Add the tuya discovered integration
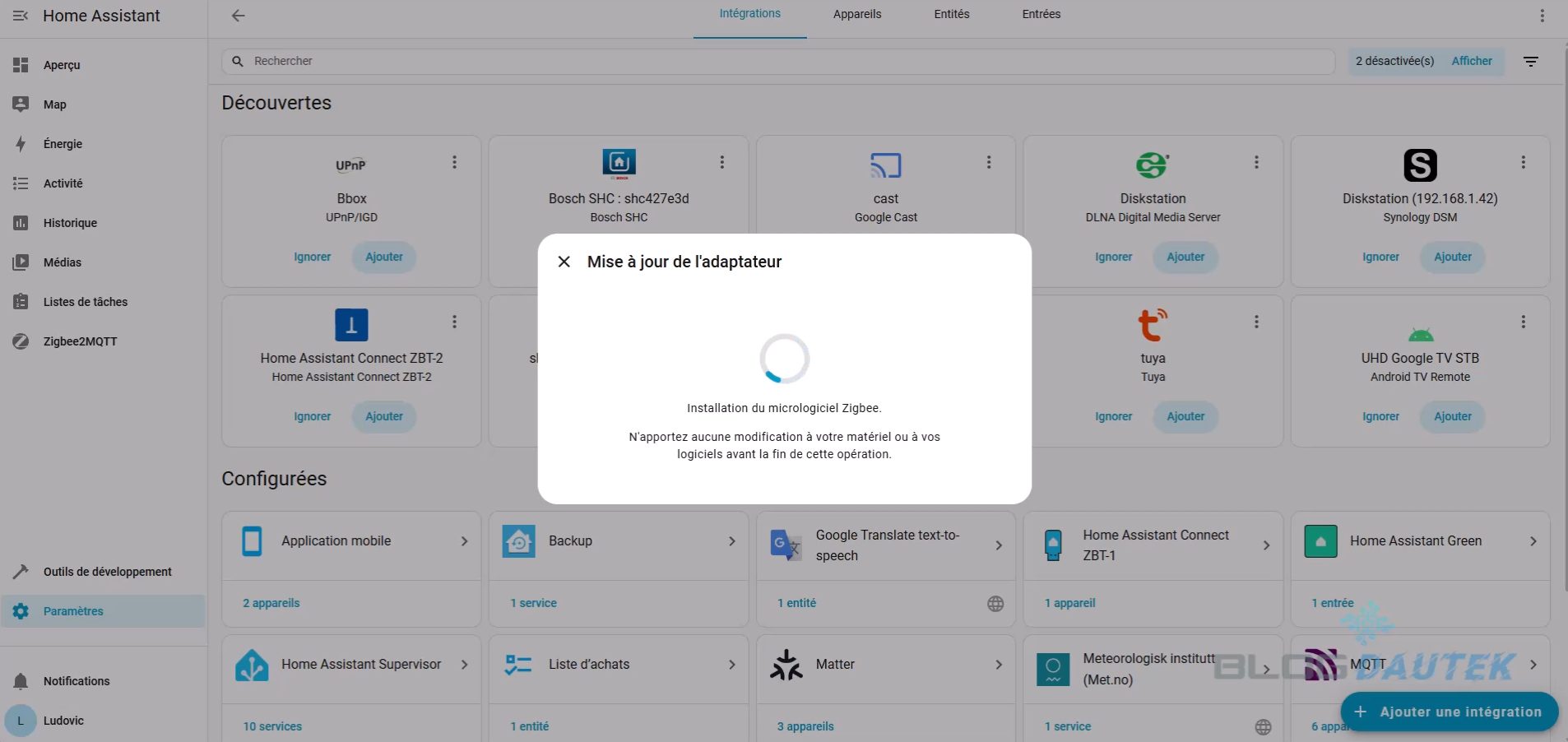This screenshot has width=1568, height=742. point(1185,416)
